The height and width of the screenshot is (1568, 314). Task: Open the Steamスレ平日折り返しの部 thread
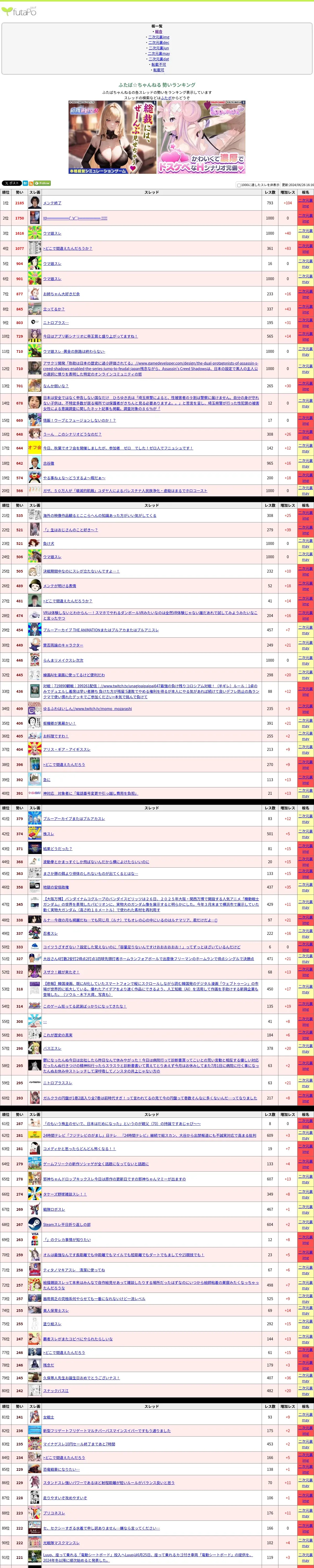(x=67, y=1225)
